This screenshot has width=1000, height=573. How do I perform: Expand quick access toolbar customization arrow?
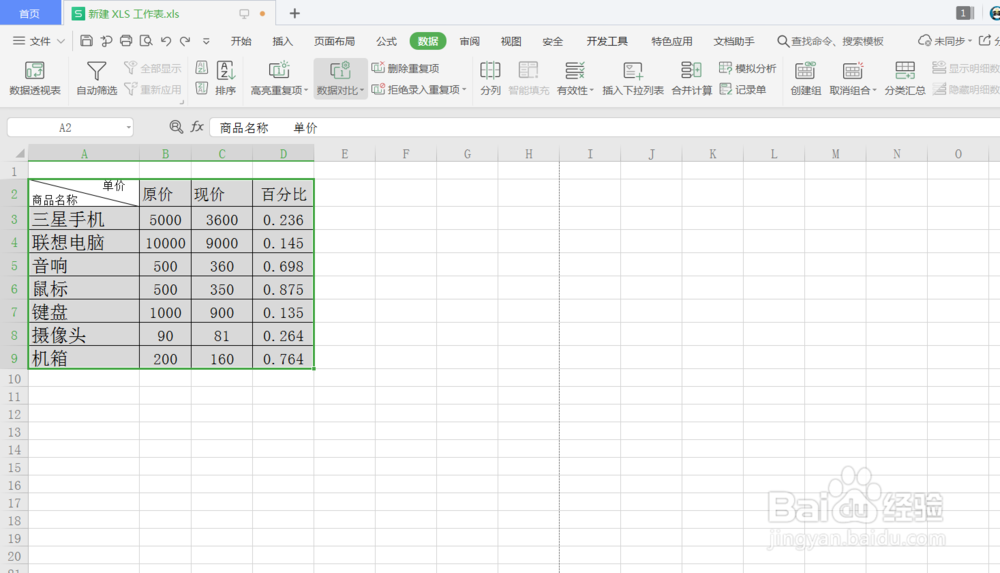[x=206, y=41]
